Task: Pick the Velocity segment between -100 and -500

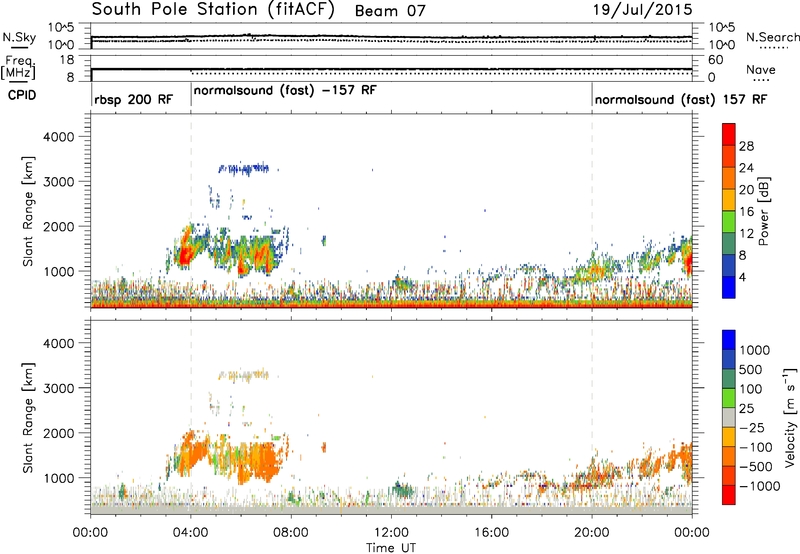Action: coord(729,456)
